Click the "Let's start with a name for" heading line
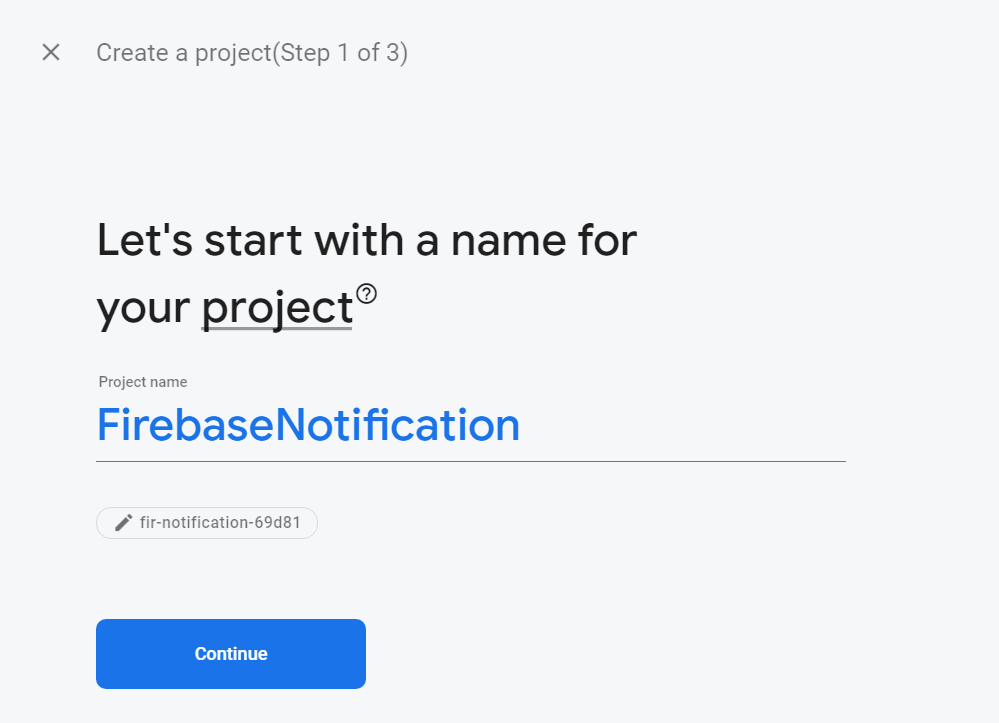This screenshot has width=999, height=723. (366, 241)
